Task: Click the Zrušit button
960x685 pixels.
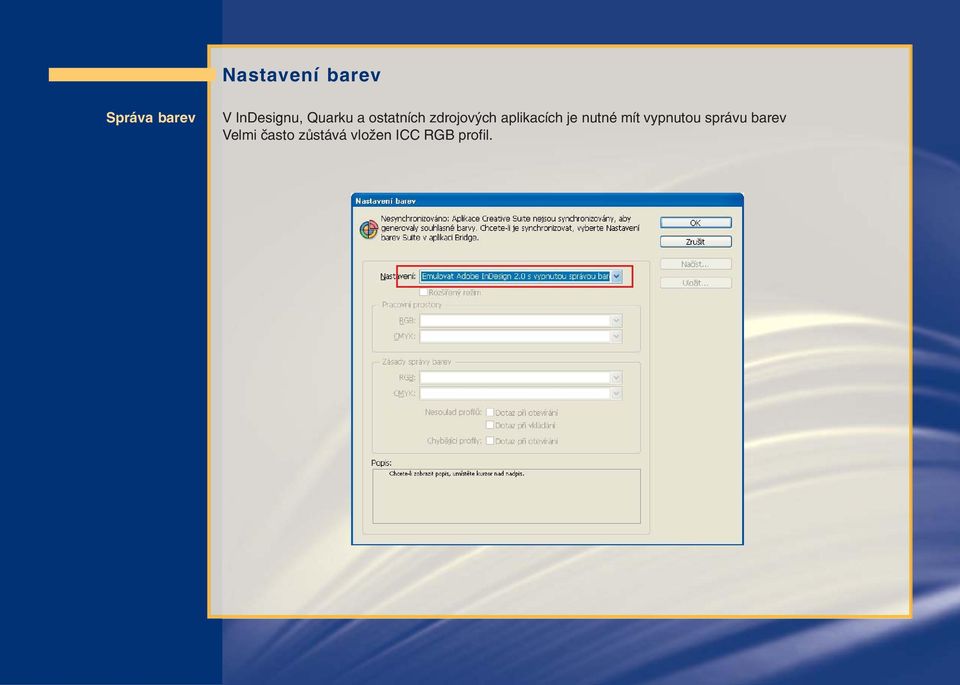Action: pos(696,242)
